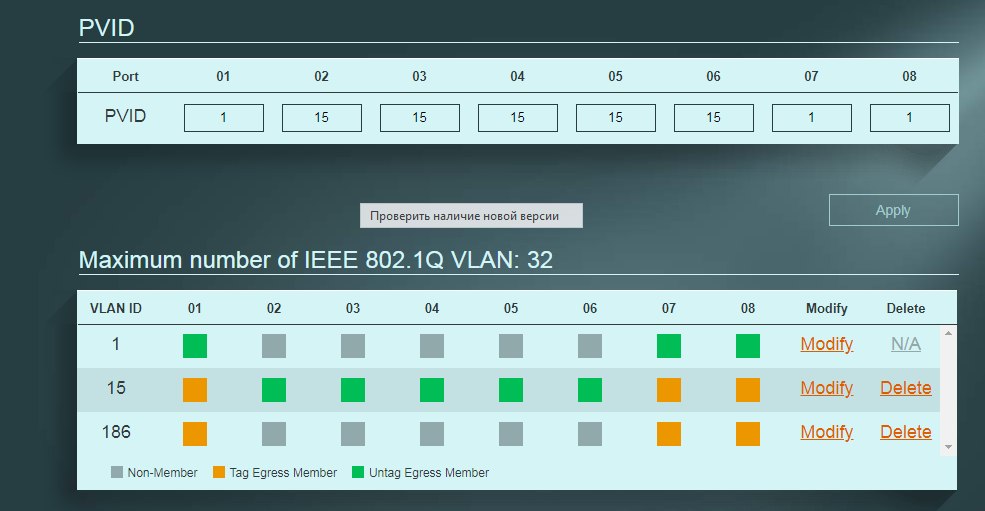
Task: Click VLAN table scrollbar up arrow
Action: coord(949,333)
